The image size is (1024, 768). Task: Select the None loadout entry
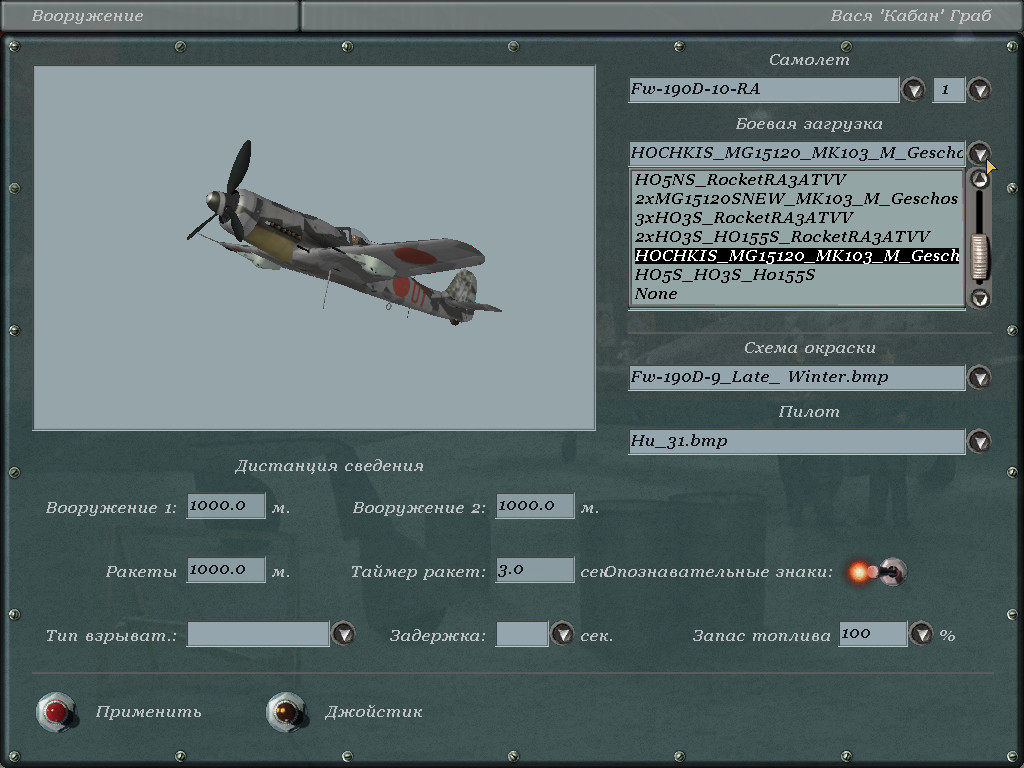[x=797, y=293]
